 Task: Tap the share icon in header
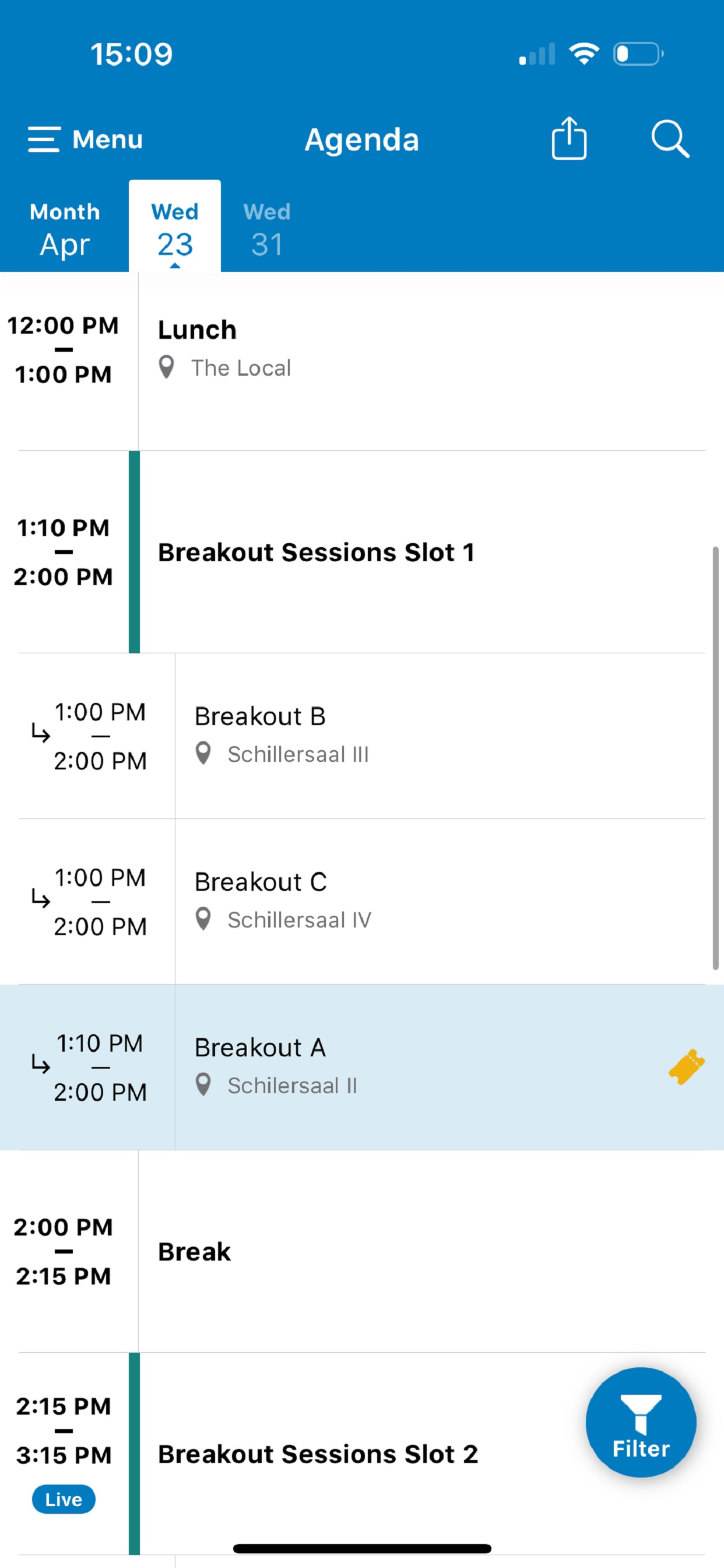pos(569,138)
